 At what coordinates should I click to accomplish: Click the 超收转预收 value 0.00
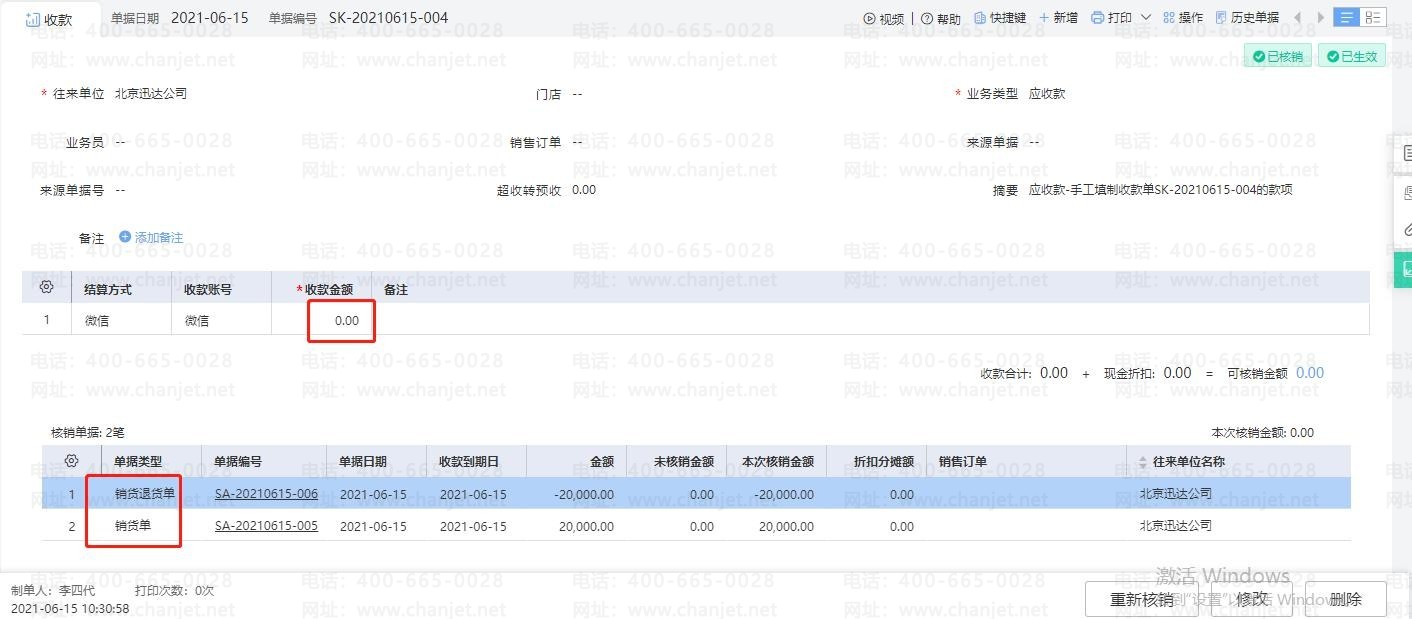pos(584,190)
